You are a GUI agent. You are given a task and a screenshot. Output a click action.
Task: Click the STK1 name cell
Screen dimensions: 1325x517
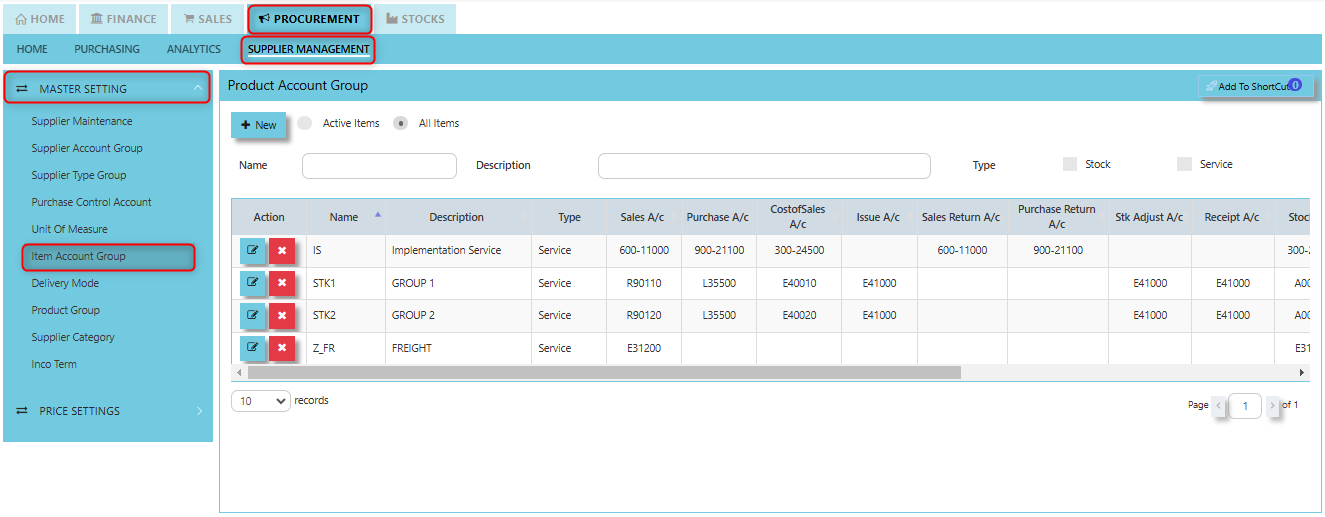coord(345,283)
